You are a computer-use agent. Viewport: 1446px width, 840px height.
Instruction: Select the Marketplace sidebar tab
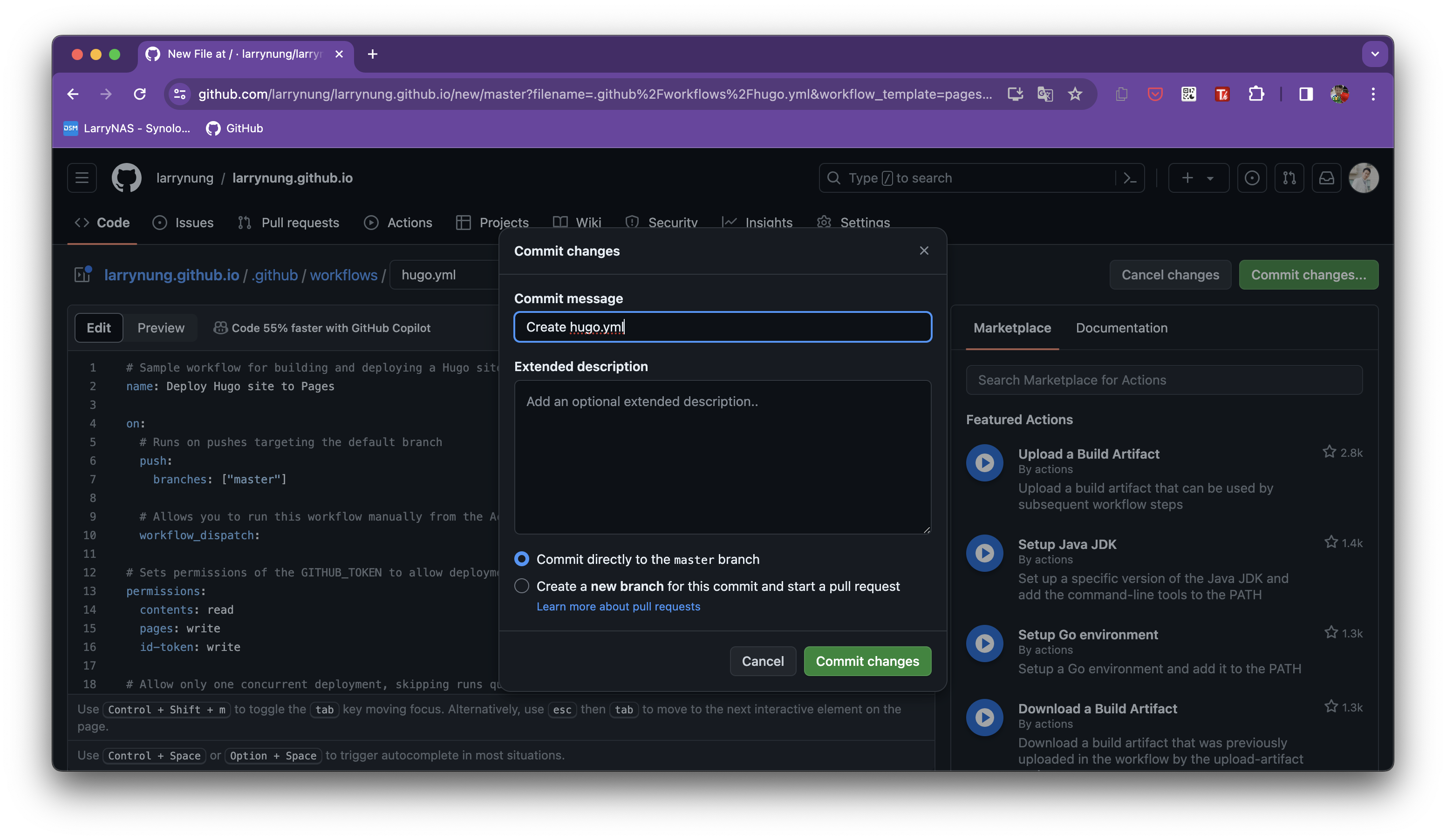[x=1012, y=327]
